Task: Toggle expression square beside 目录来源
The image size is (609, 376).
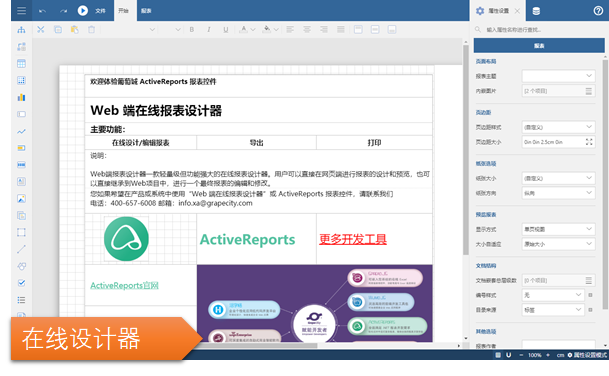Action: pos(590,310)
